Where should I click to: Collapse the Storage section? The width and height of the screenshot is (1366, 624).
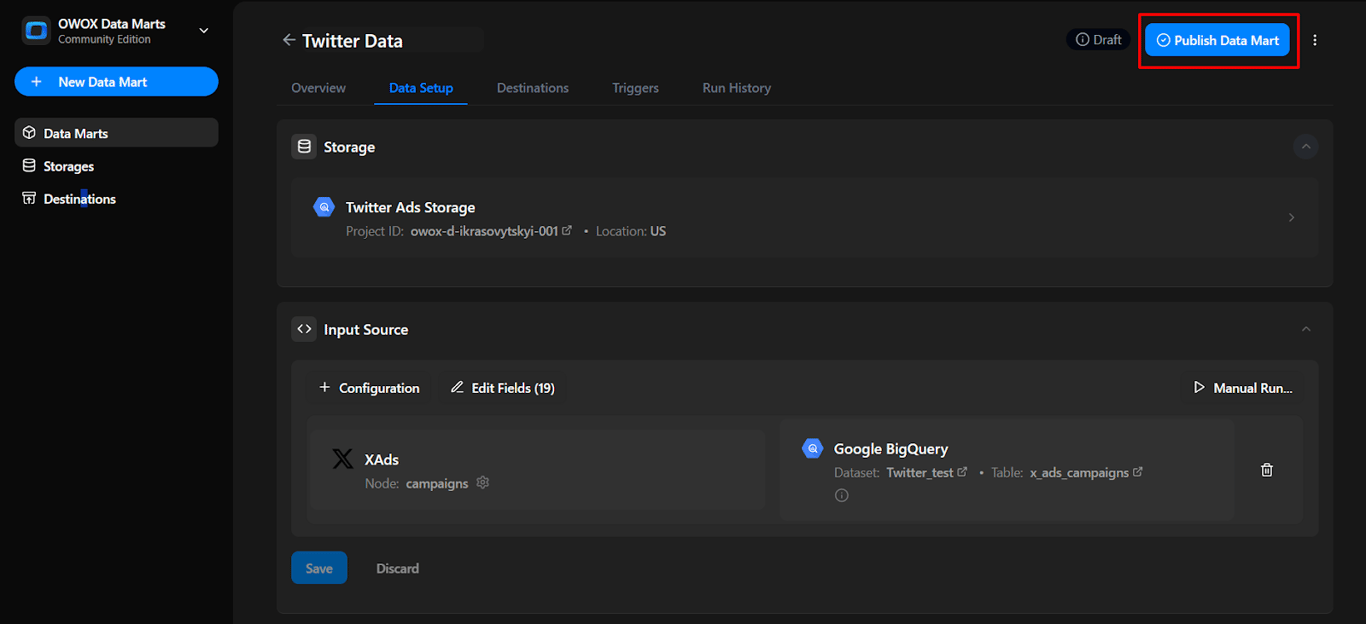tap(1305, 147)
